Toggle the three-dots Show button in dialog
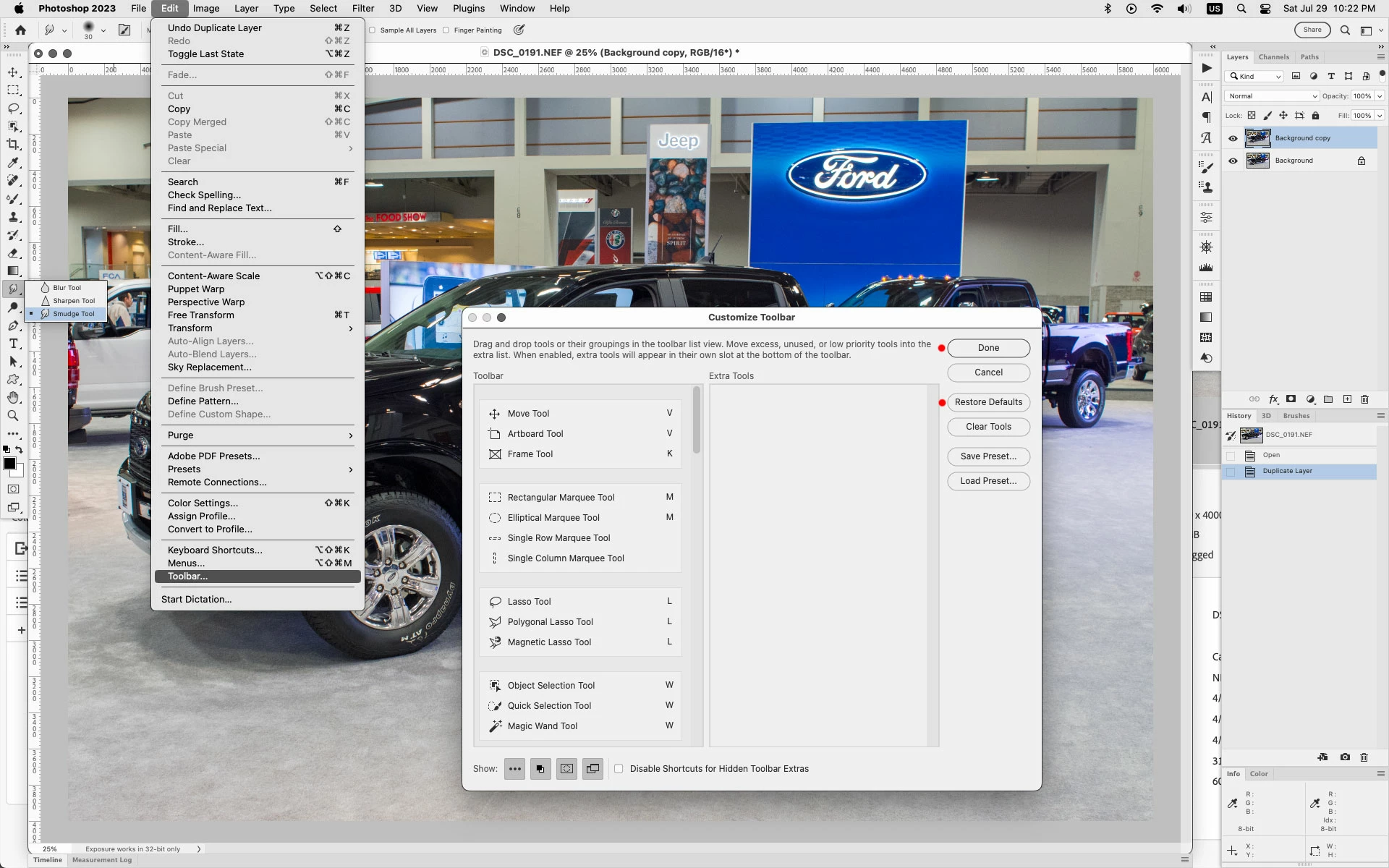This screenshot has height=868, width=1389. coord(514,769)
